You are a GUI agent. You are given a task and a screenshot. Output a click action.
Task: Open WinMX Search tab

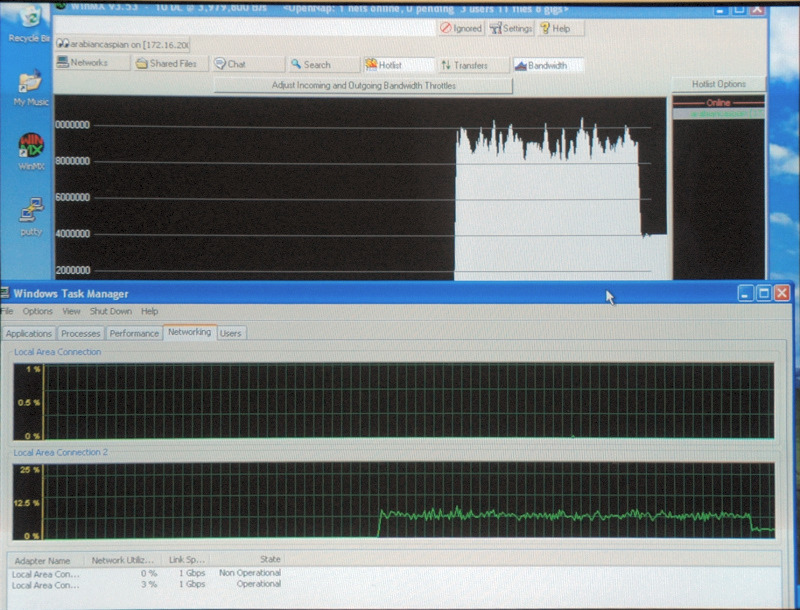click(x=323, y=65)
